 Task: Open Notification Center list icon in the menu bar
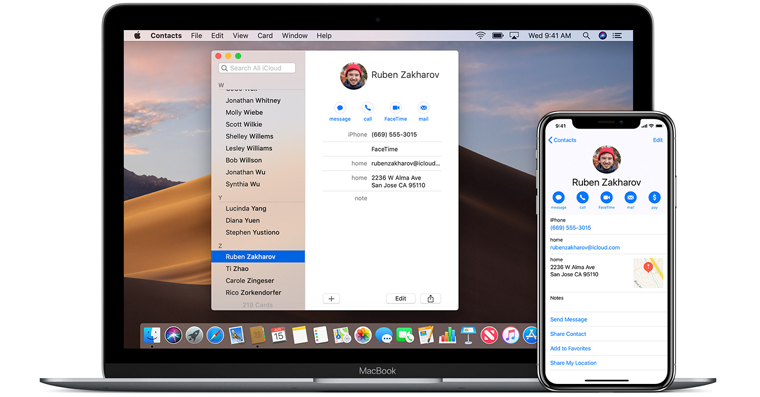(617, 35)
